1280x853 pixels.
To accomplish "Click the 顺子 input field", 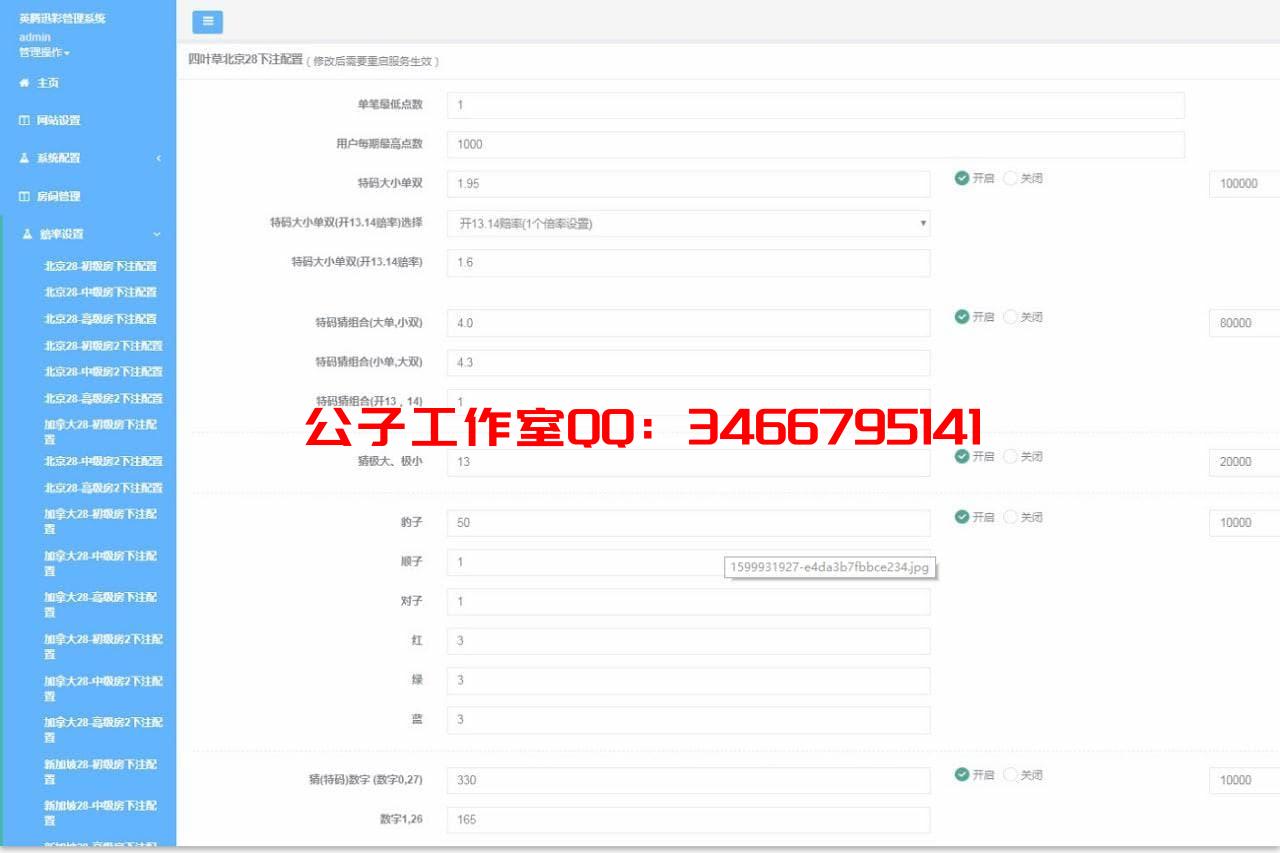I will pyautogui.click(x=688, y=562).
